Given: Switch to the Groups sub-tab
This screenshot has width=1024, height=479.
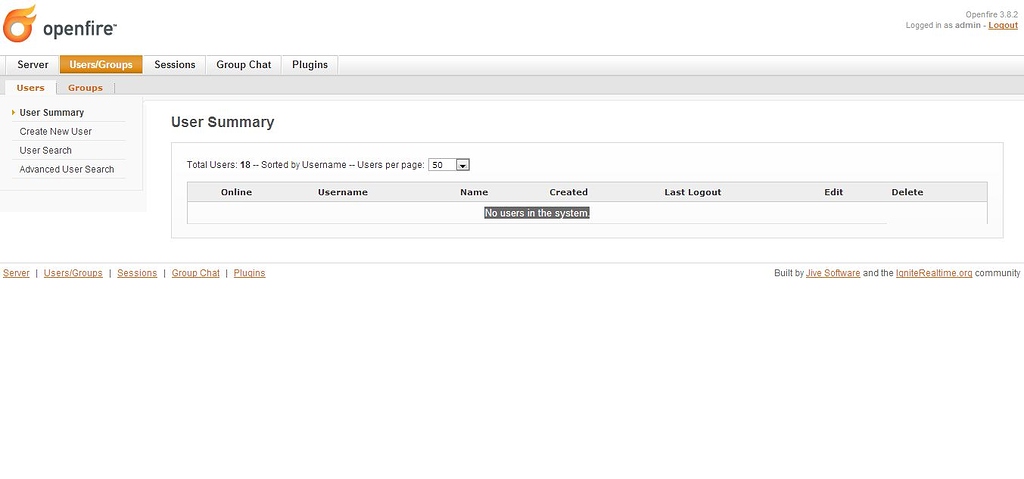Looking at the screenshot, I should click(85, 88).
